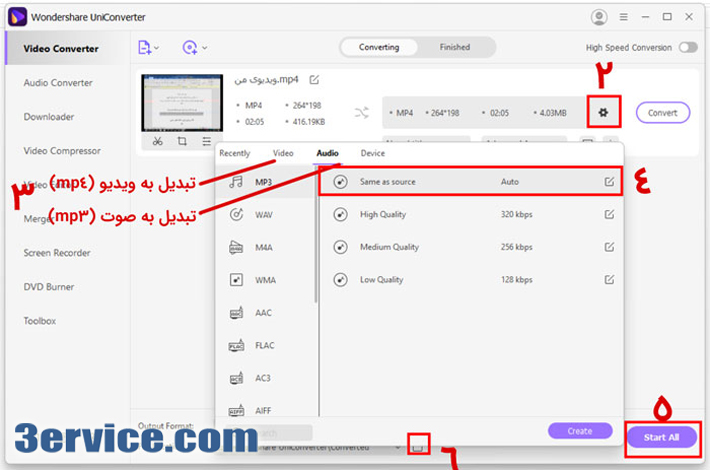
Task: Edit the Same as source preset
Action: [609, 182]
